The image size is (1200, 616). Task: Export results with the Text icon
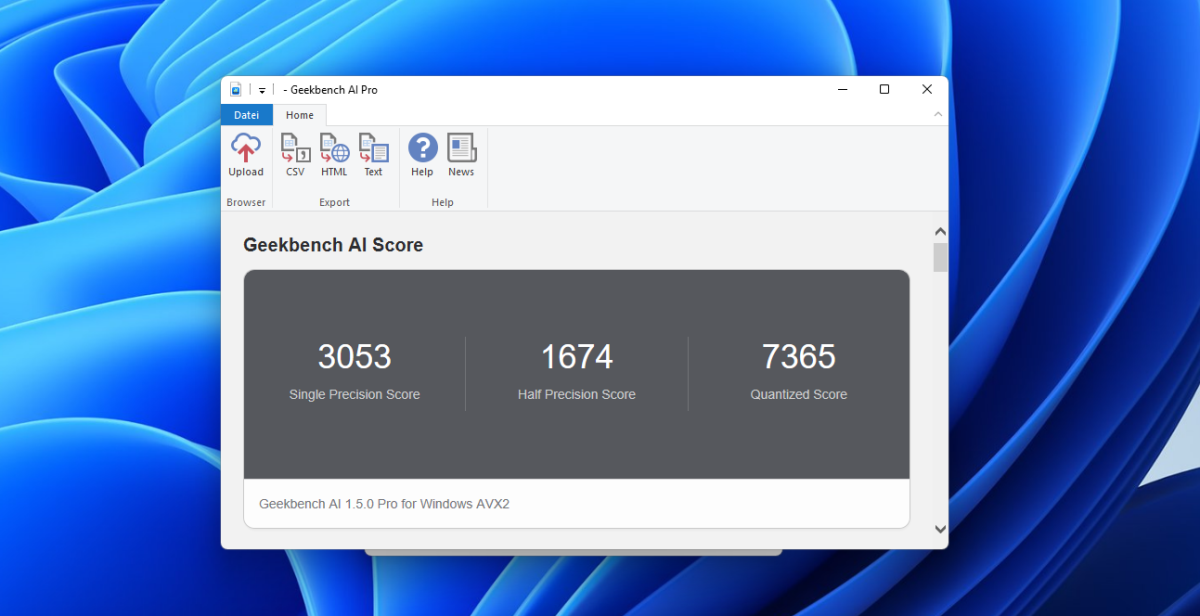point(373,155)
